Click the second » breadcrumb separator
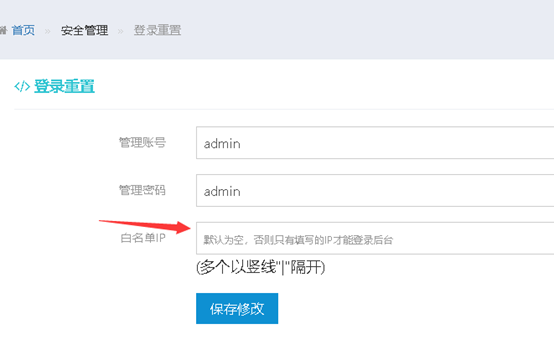Screen dimensions: 554x360 (x=120, y=31)
